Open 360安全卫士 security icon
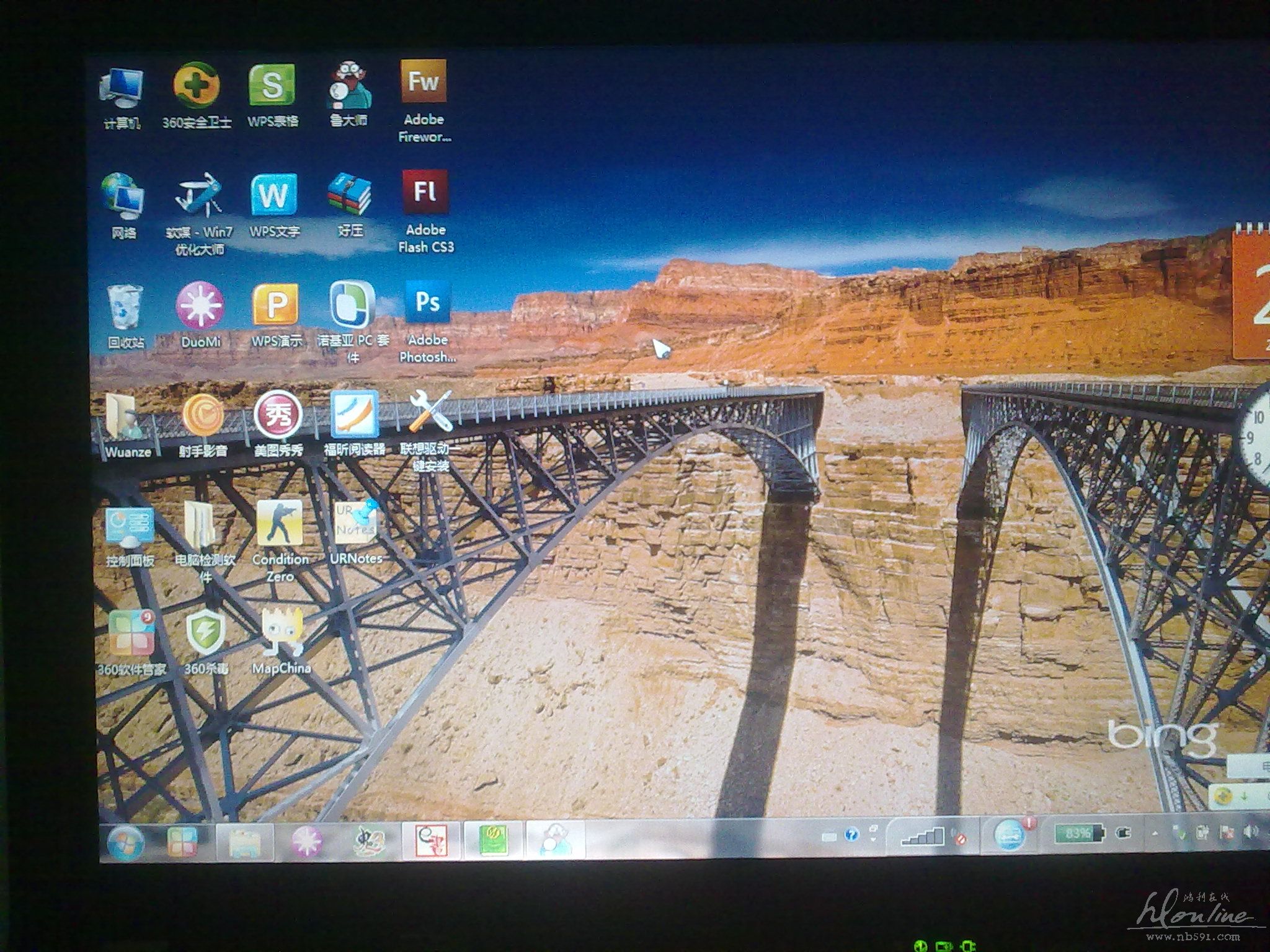The width and height of the screenshot is (1270, 952). [196, 86]
